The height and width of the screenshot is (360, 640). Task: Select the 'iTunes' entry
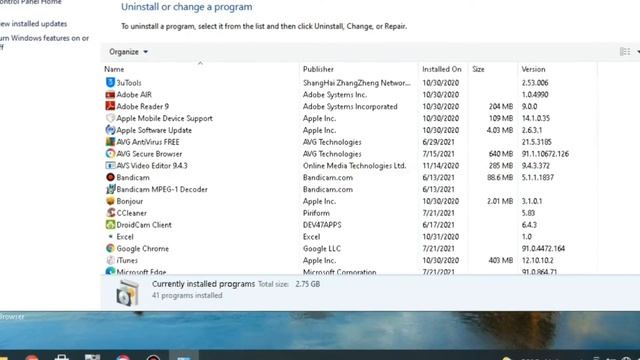127,260
